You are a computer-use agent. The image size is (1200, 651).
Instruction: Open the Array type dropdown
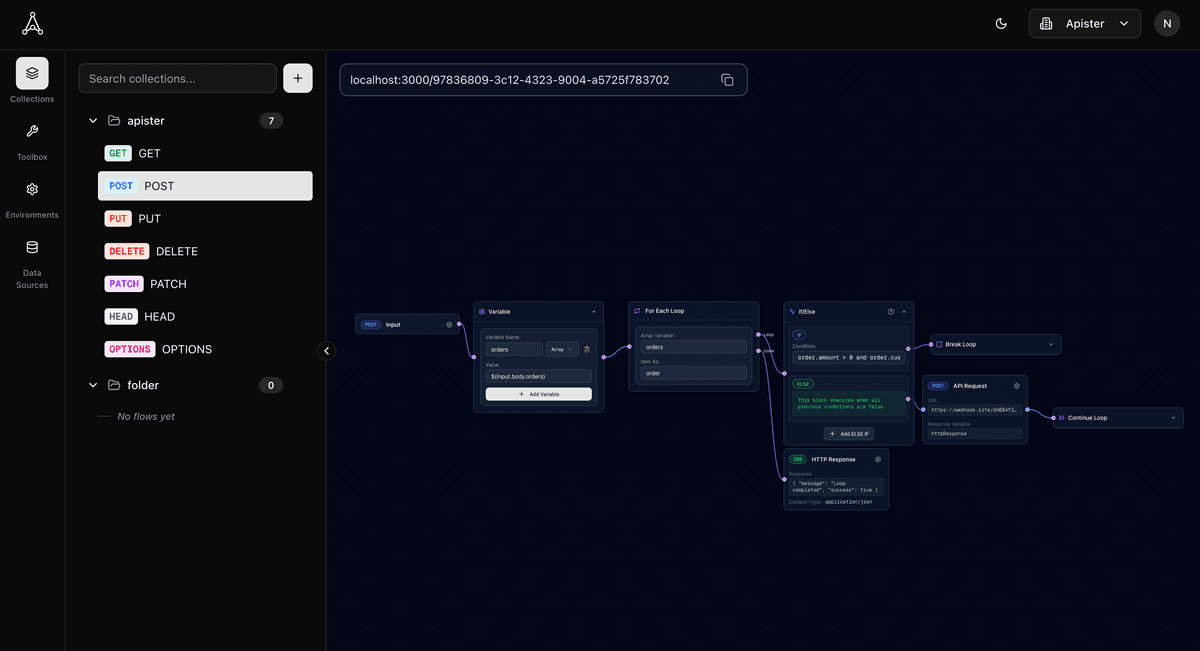[x=561, y=349]
